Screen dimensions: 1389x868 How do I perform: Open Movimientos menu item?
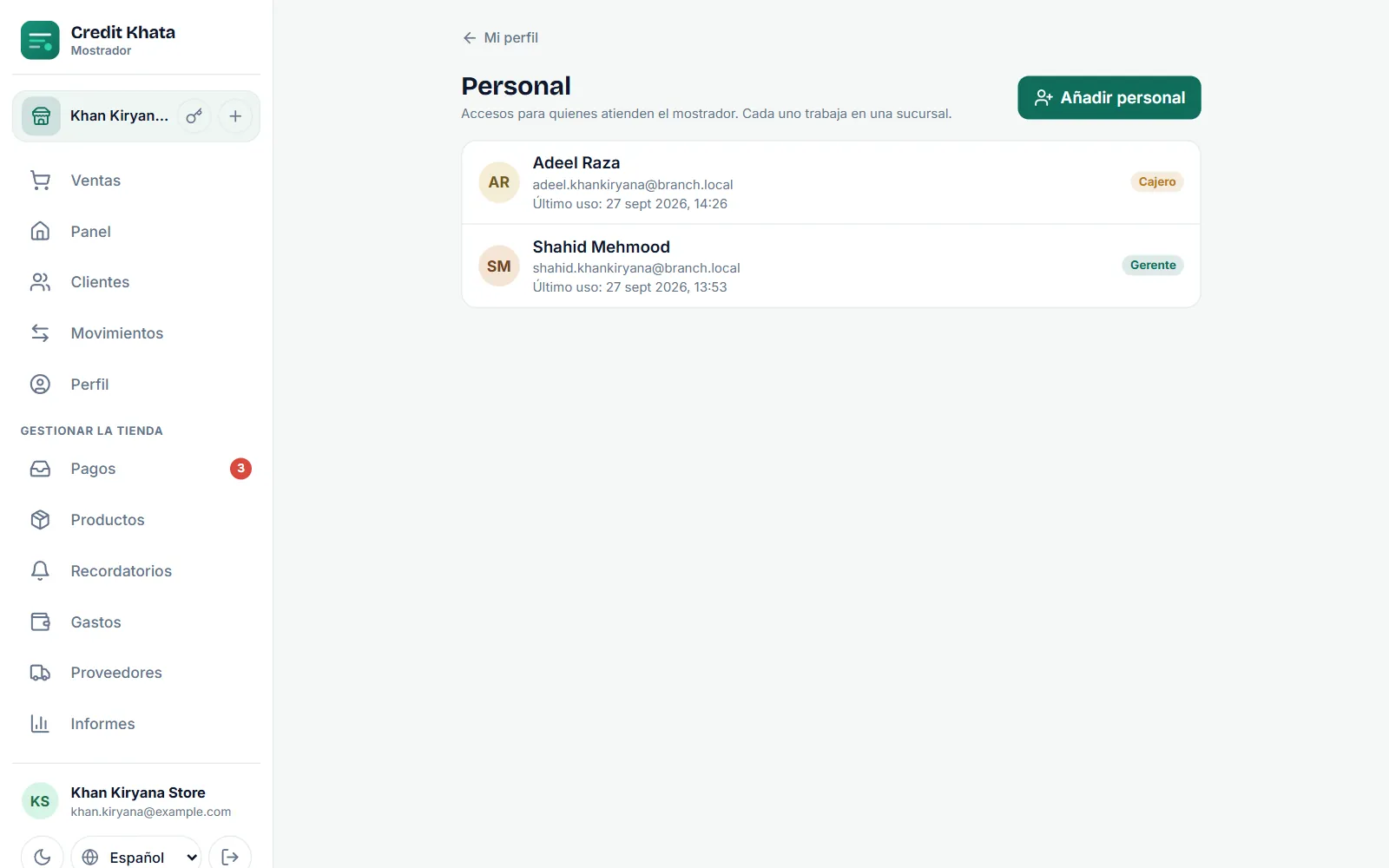pos(136,333)
